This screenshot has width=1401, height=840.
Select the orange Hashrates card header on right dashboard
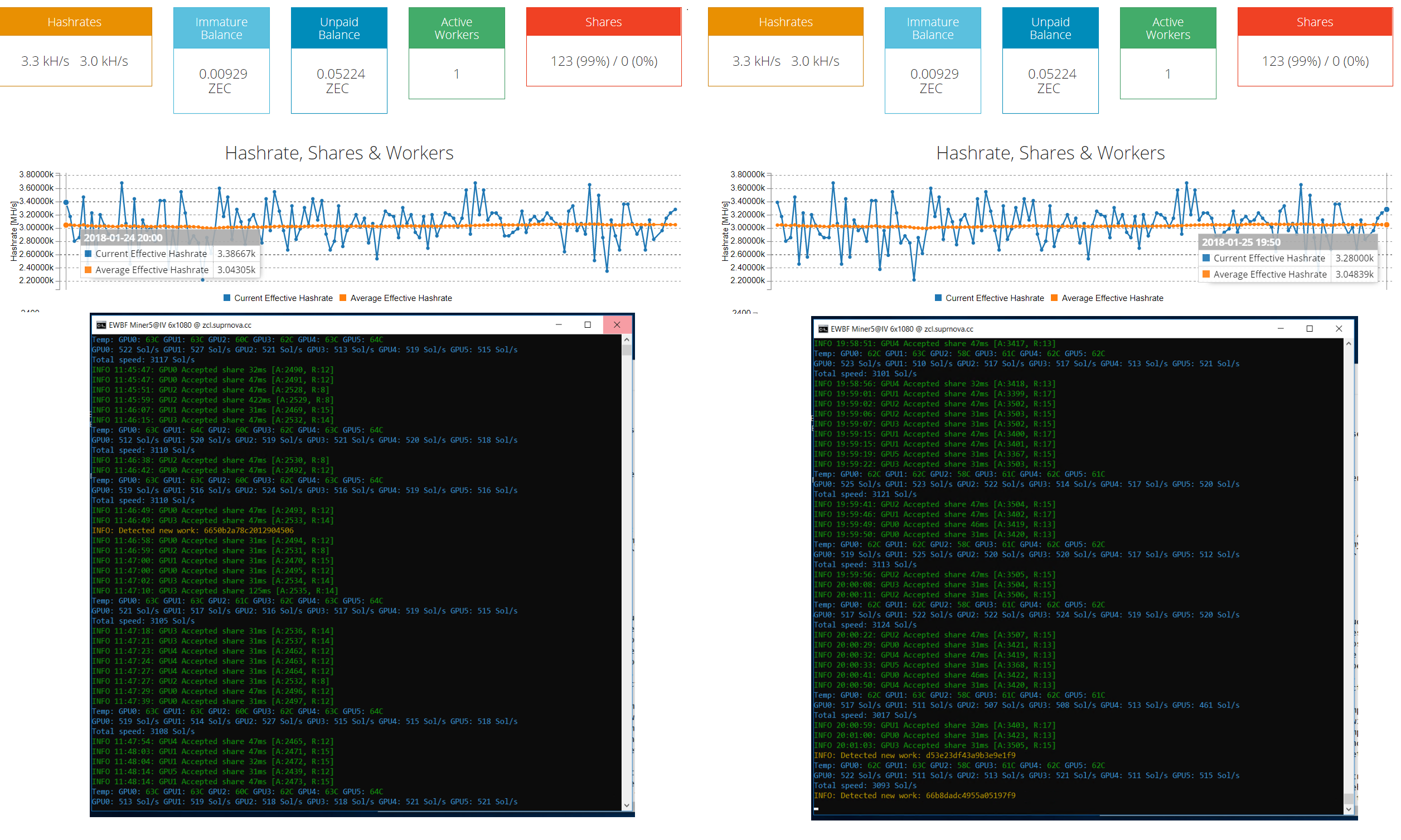786,22
